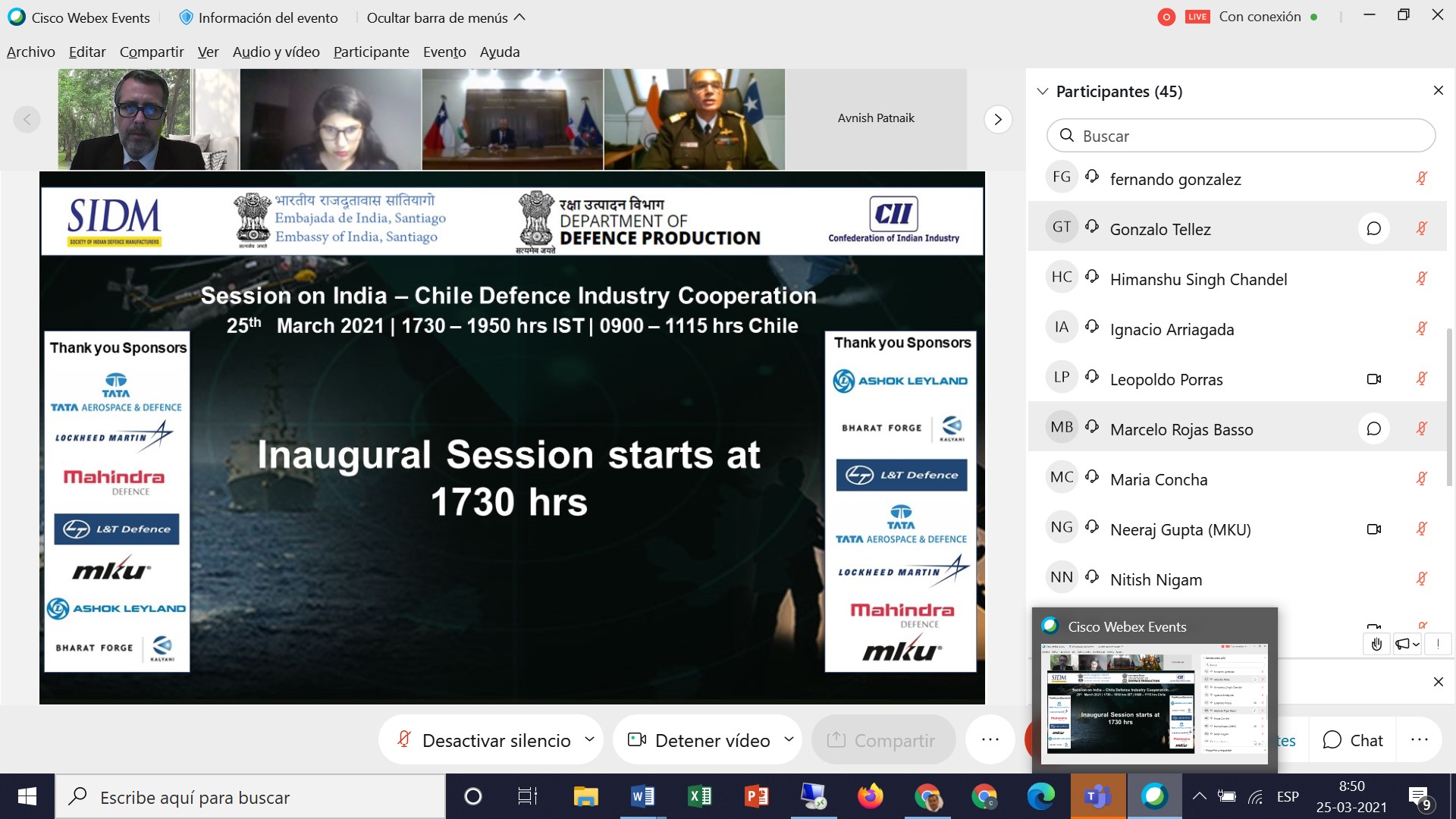Open more panel options beside Chat
The height and width of the screenshot is (819, 1456).
point(1420,739)
